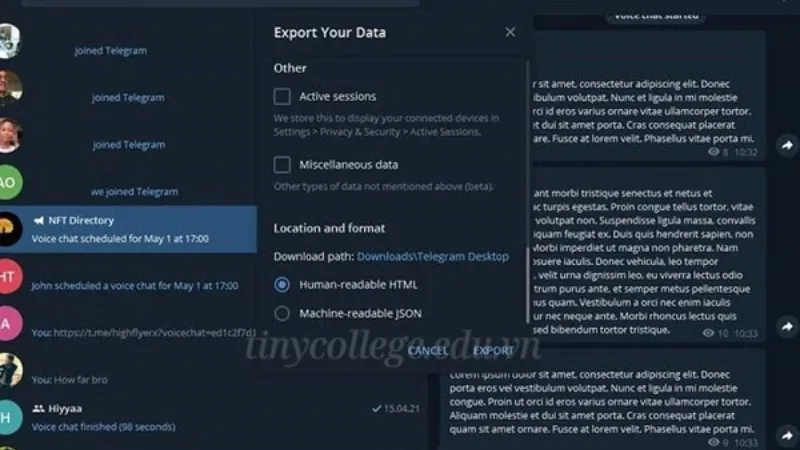800x450 pixels.
Task: Click forward arrow beside the 10:33 message with 10 views
Action: tap(787, 327)
